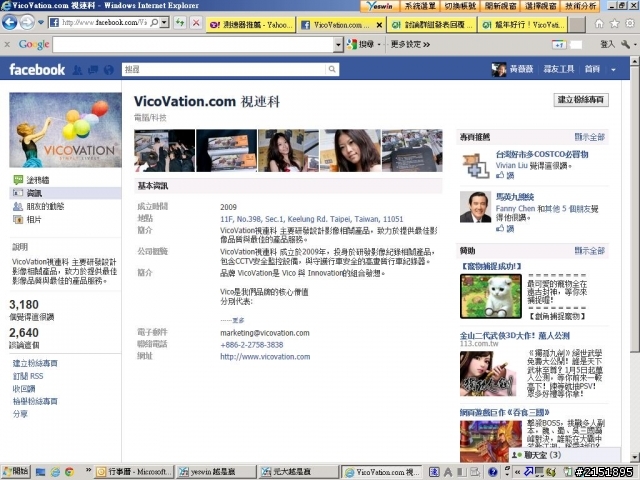
Task: Expand the Google toolbar search history dropdown
Action: (x=338, y=44)
